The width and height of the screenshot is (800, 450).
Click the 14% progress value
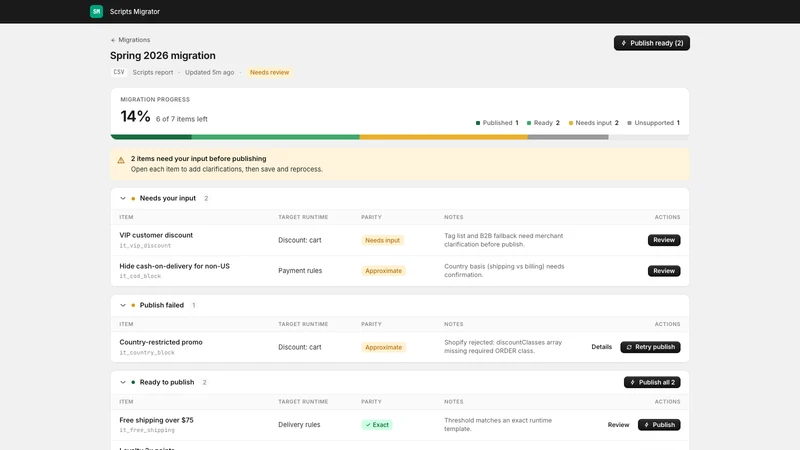point(135,116)
